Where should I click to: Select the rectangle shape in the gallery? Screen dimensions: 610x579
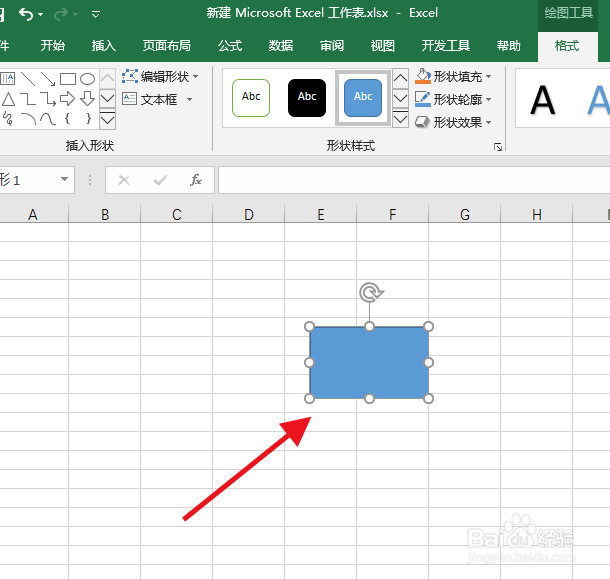point(68,79)
